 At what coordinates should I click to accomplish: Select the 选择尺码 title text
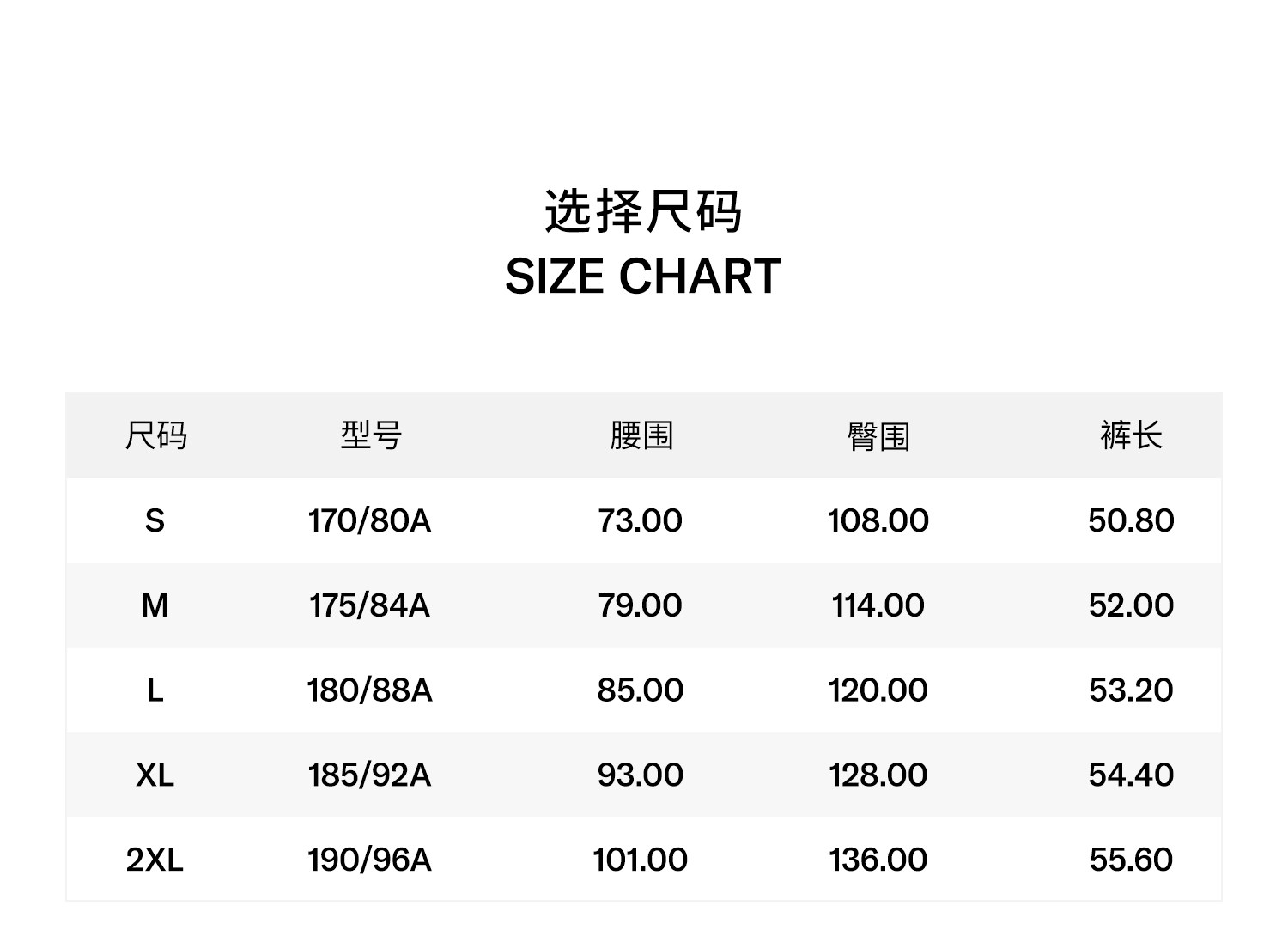point(643,211)
